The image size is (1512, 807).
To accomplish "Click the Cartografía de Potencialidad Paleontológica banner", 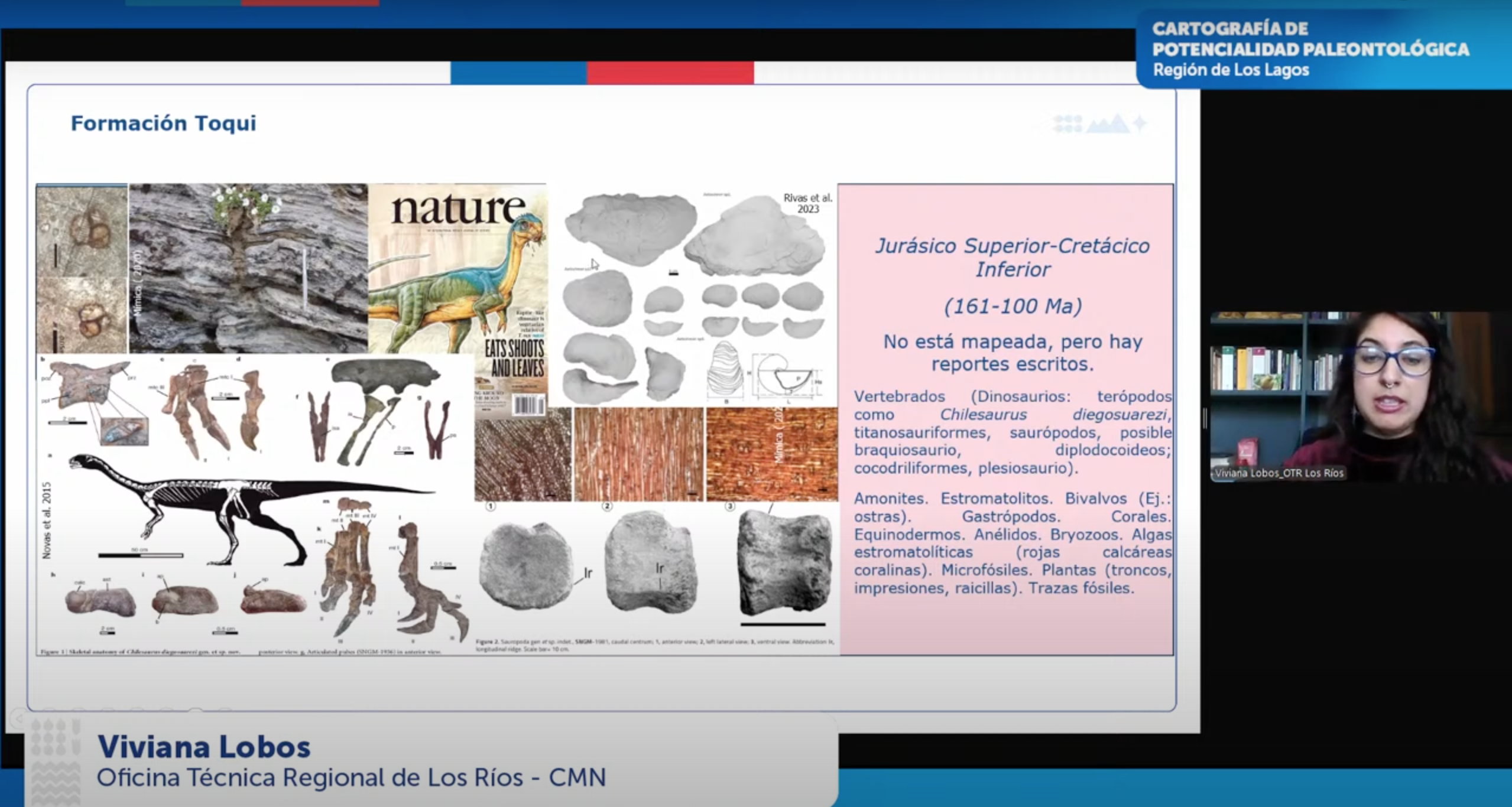I will [1310, 49].
